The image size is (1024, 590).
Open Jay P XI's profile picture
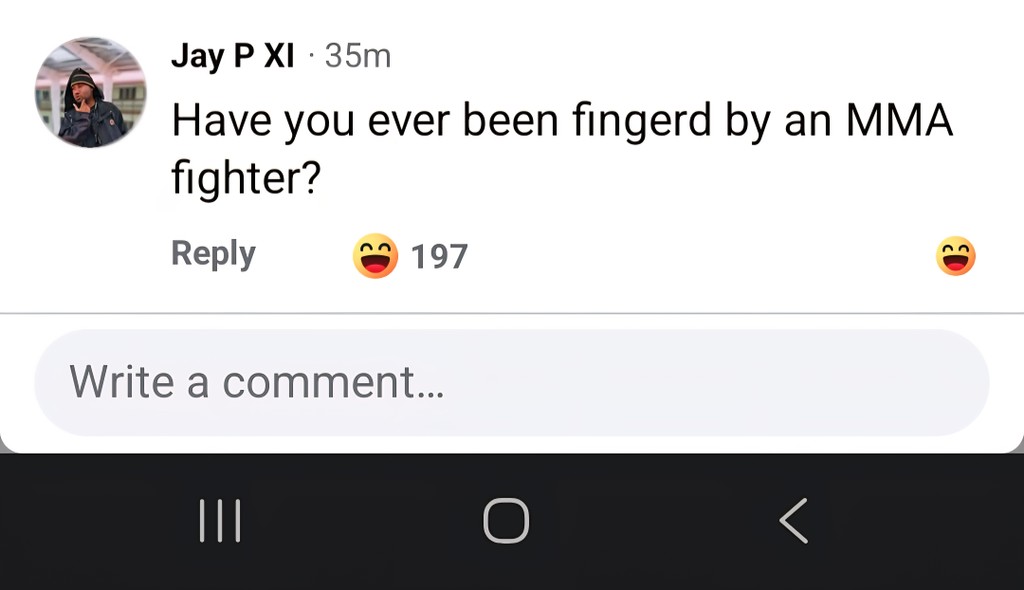91,93
